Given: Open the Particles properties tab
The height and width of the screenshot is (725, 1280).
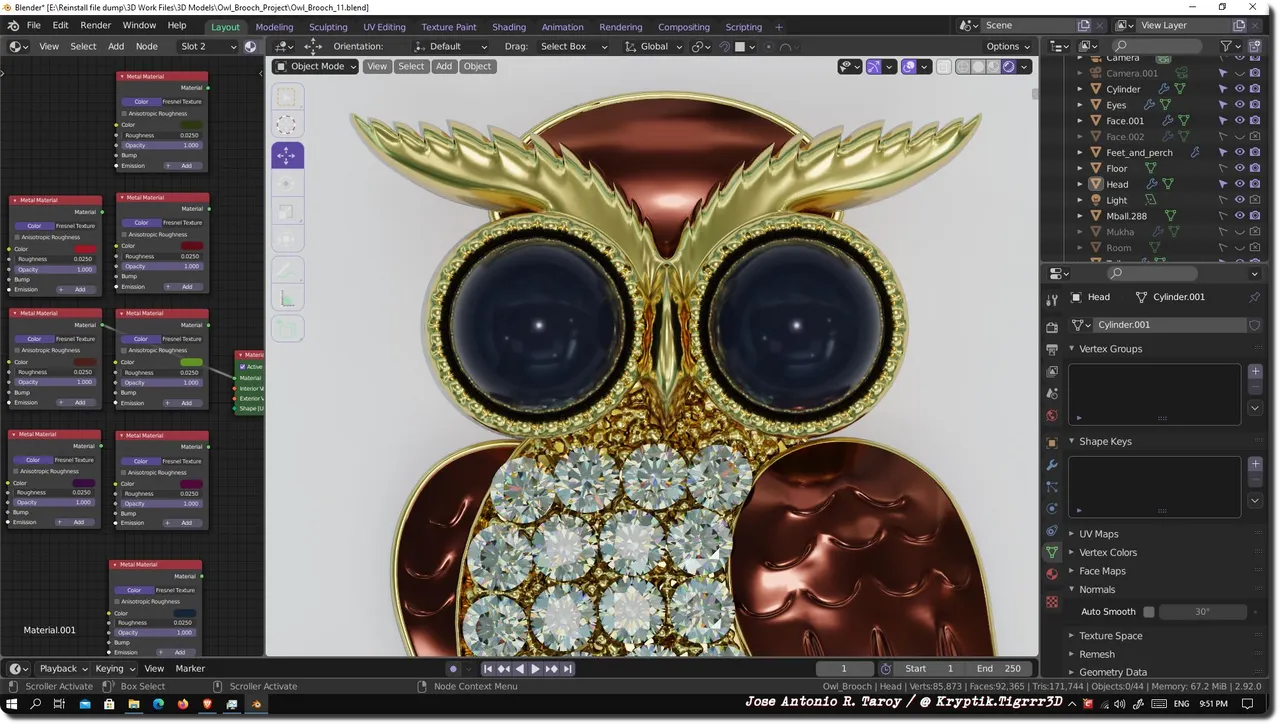Looking at the screenshot, I should [1052, 487].
